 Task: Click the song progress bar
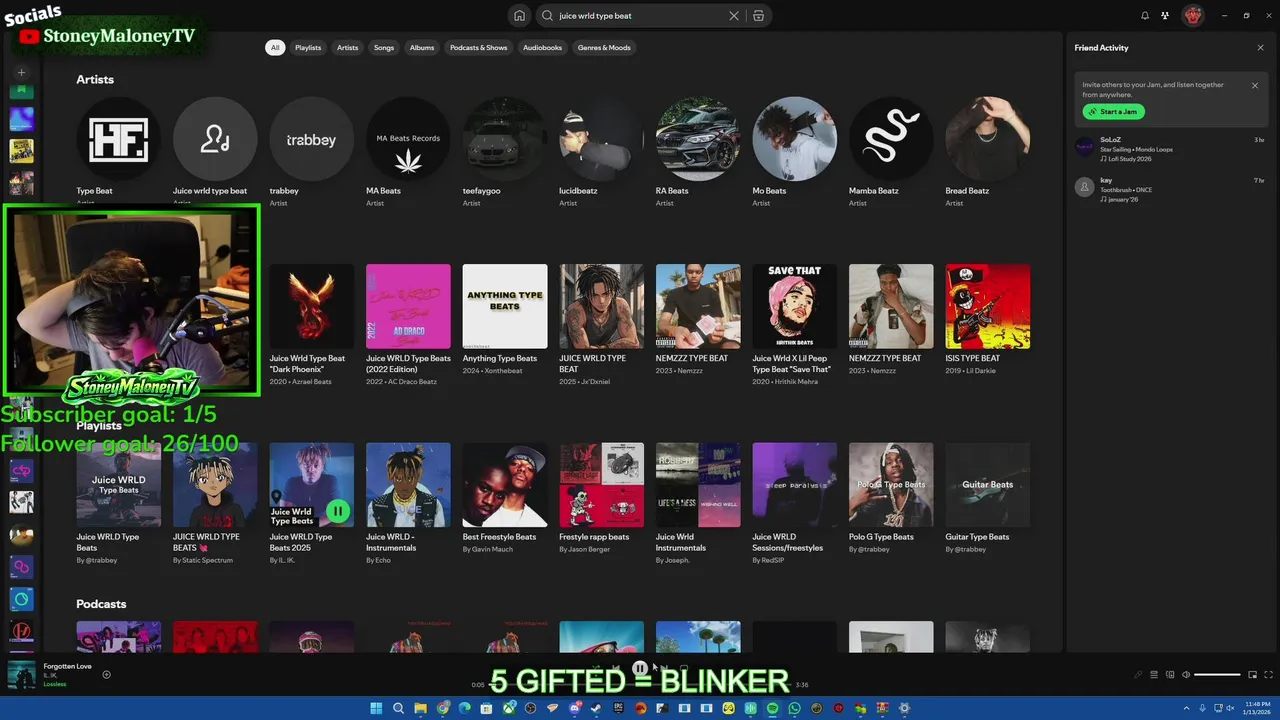640,685
